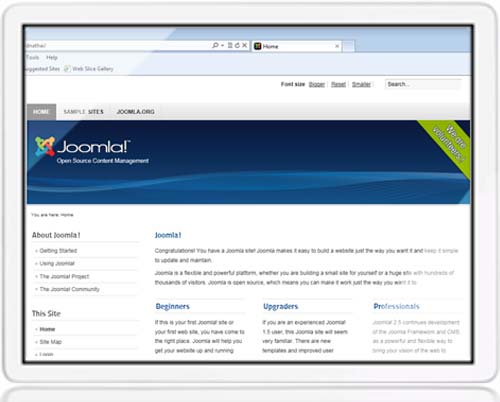500x402 pixels.
Task: Click Smaller font size link
Action: [361, 84]
